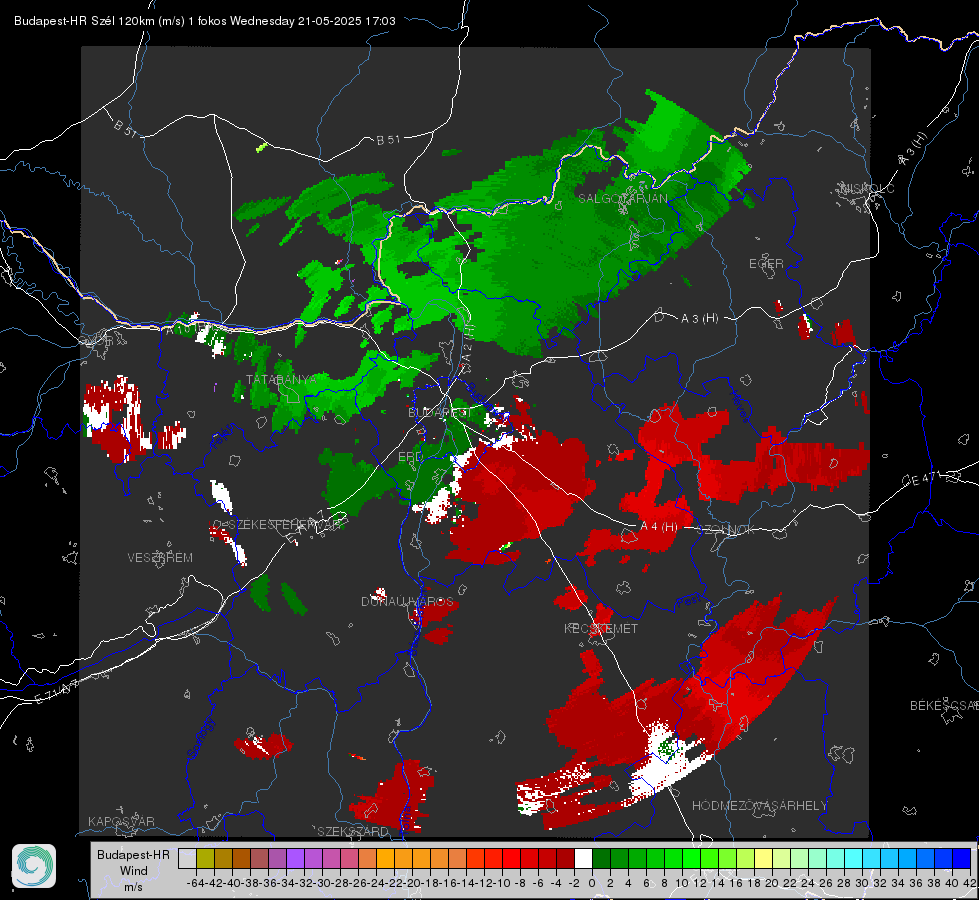The image size is (979, 900).
Task: Click the DUNAUJVAROS city label
Action: [407, 601]
